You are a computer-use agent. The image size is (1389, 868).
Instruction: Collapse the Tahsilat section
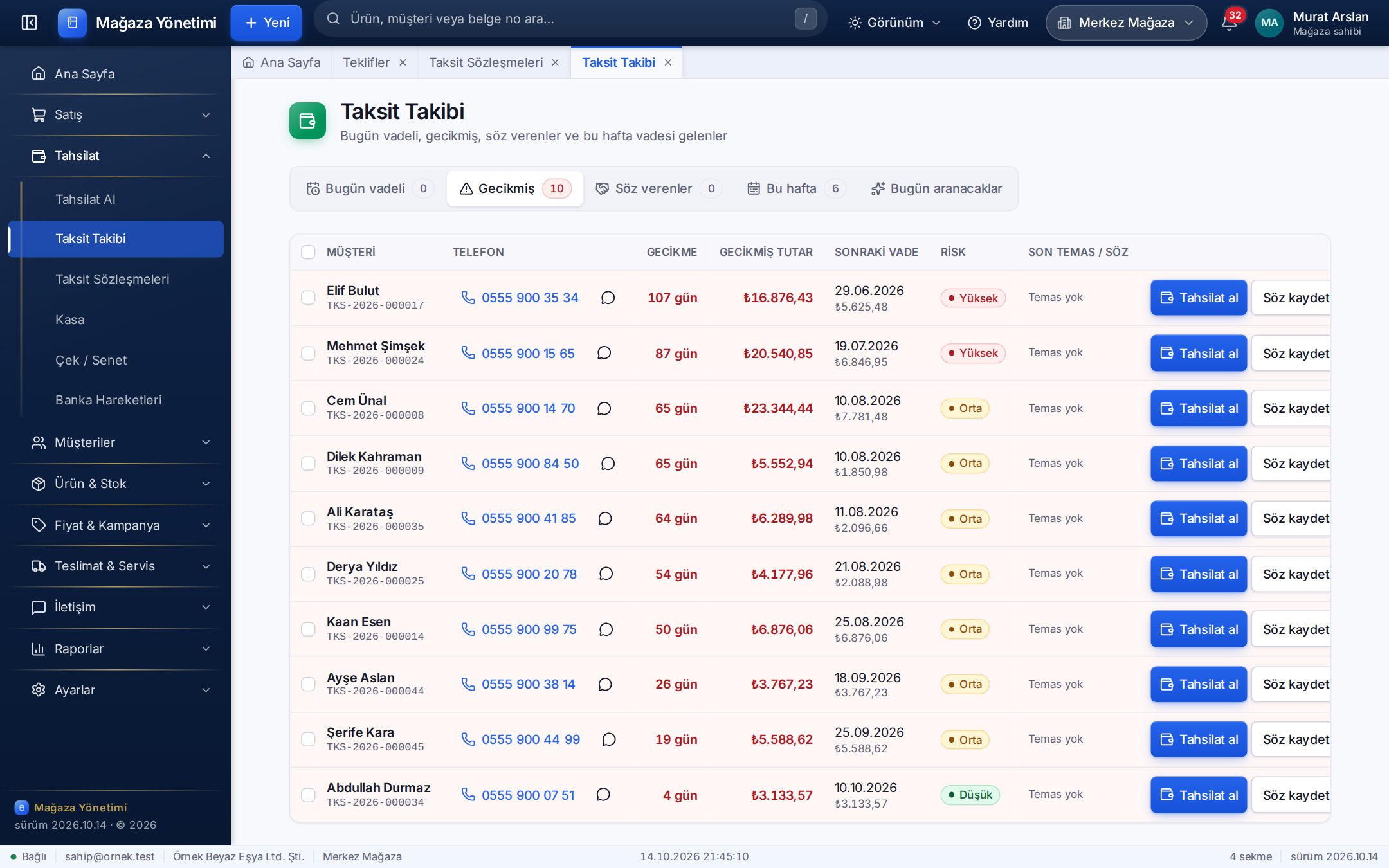tap(121, 156)
